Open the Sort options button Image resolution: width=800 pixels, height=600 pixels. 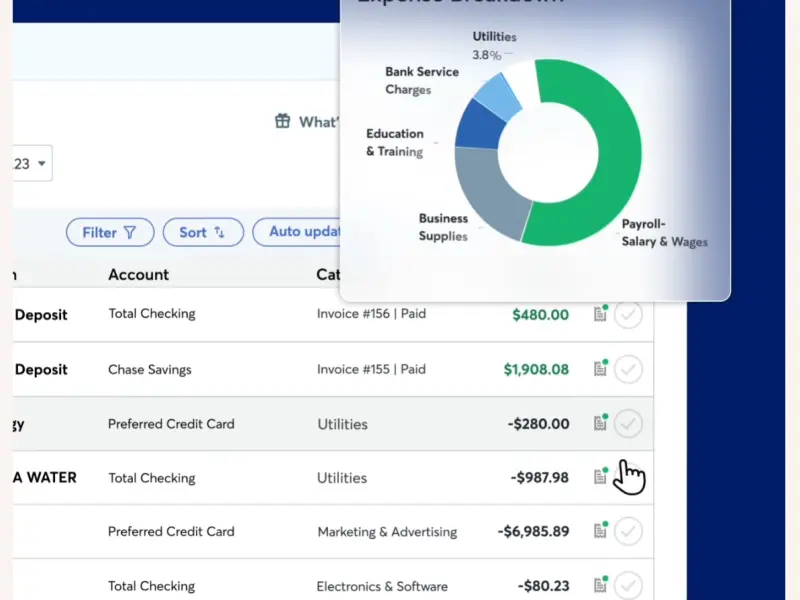click(x=203, y=232)
